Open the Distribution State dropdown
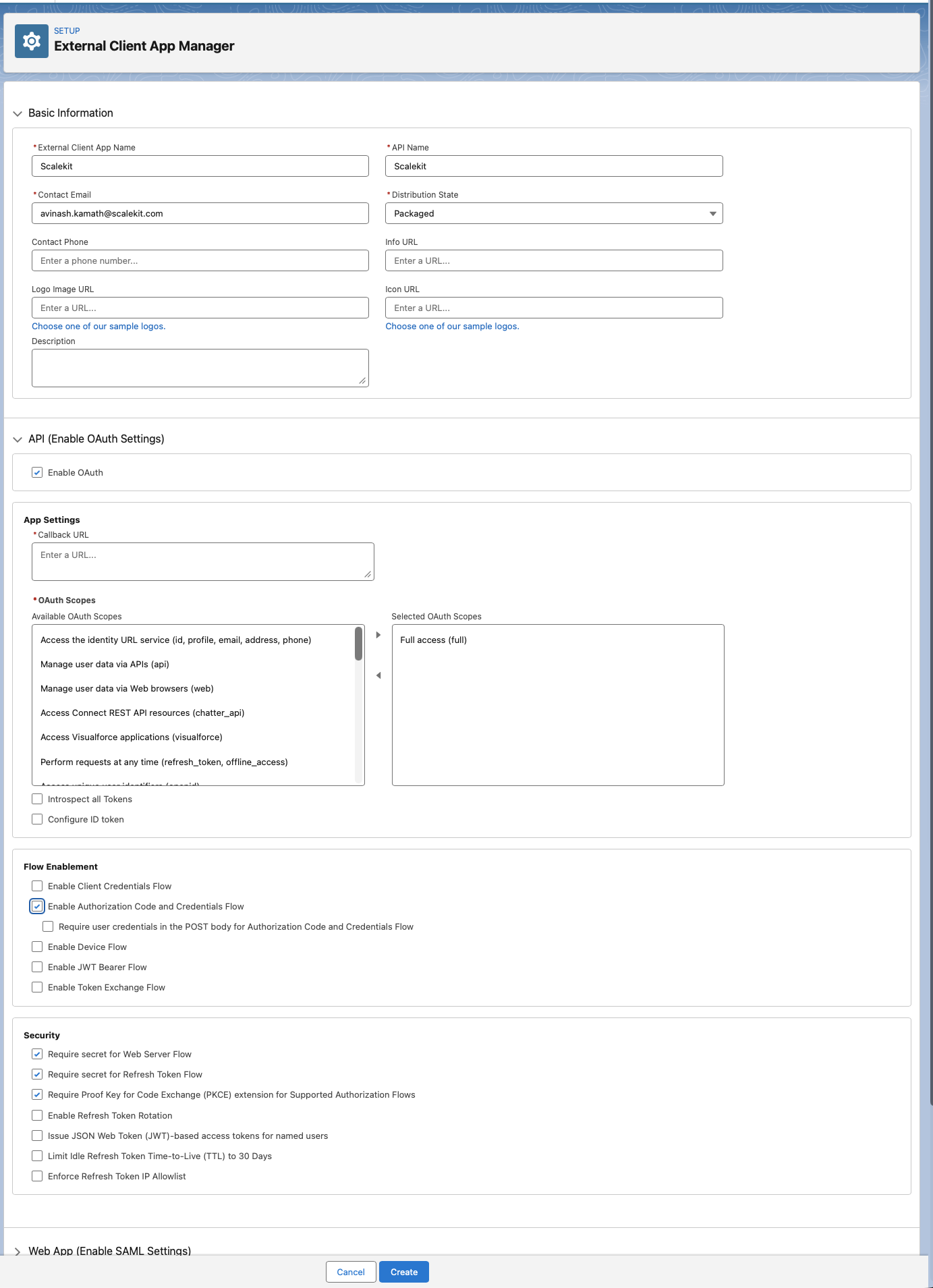 pyautogui.click(x=554, y=213)
